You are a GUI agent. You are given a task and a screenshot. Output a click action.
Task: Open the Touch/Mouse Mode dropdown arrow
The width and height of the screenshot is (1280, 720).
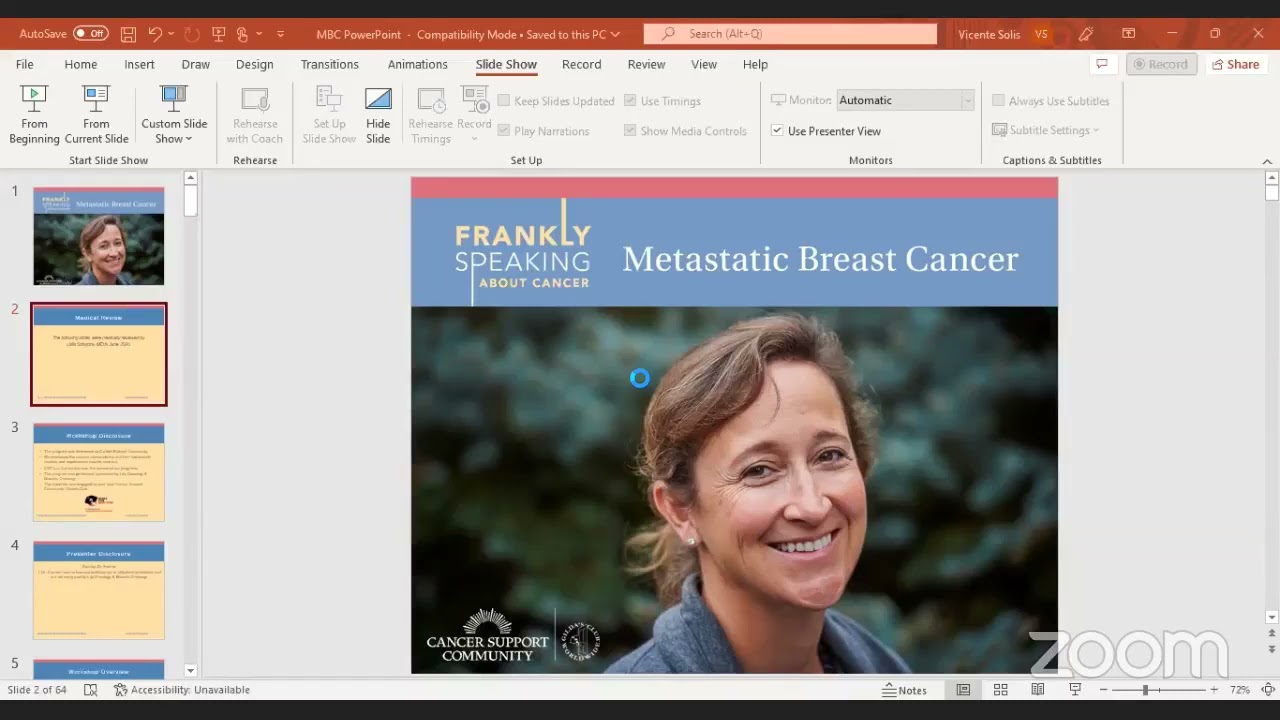(x=260, y=34)
